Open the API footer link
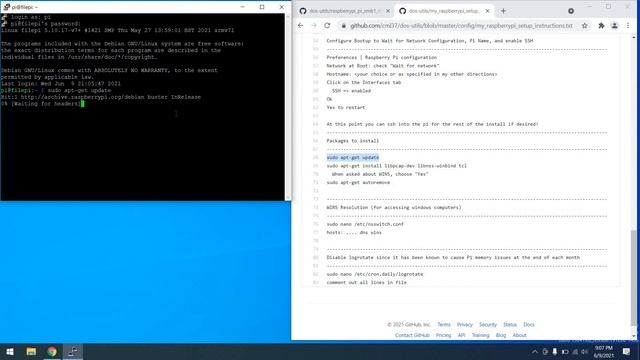Image resolution: width=640 pixels, height=360 pixels. (x=461, y=335)
